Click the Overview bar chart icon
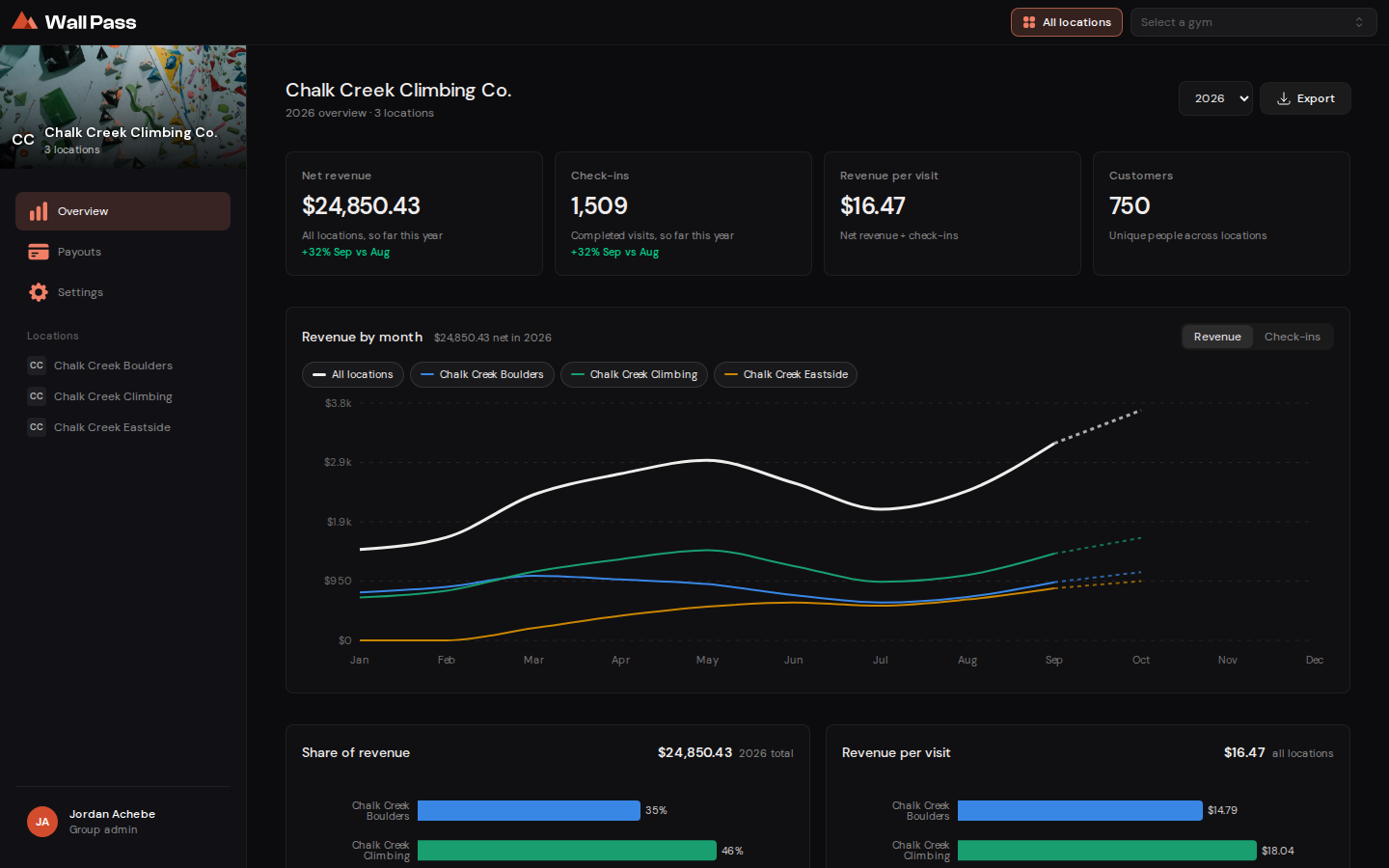The height and width of the screenshot is (868, 1389). tap(39, 211)
